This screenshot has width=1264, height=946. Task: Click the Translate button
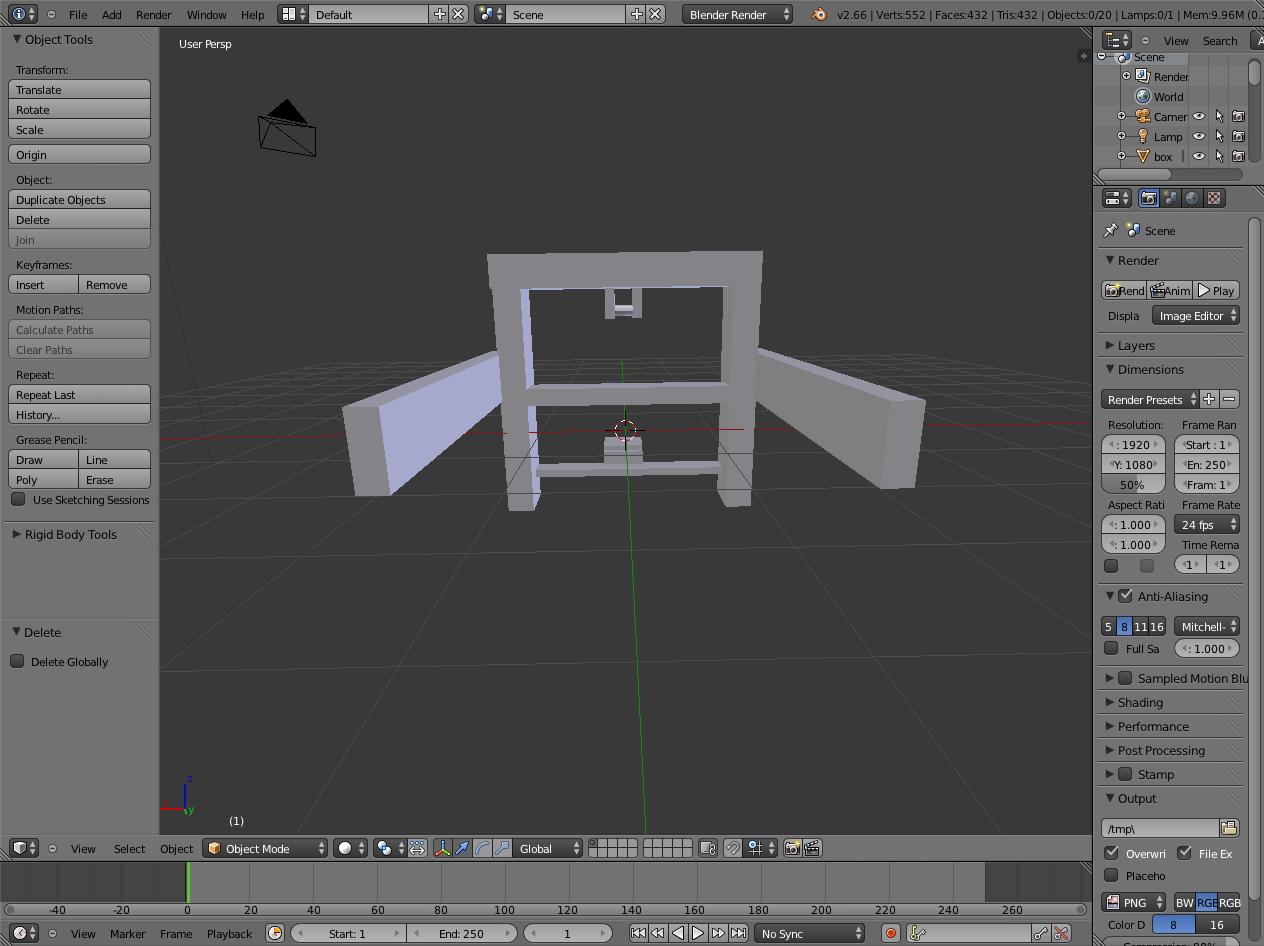coord(80,89)
